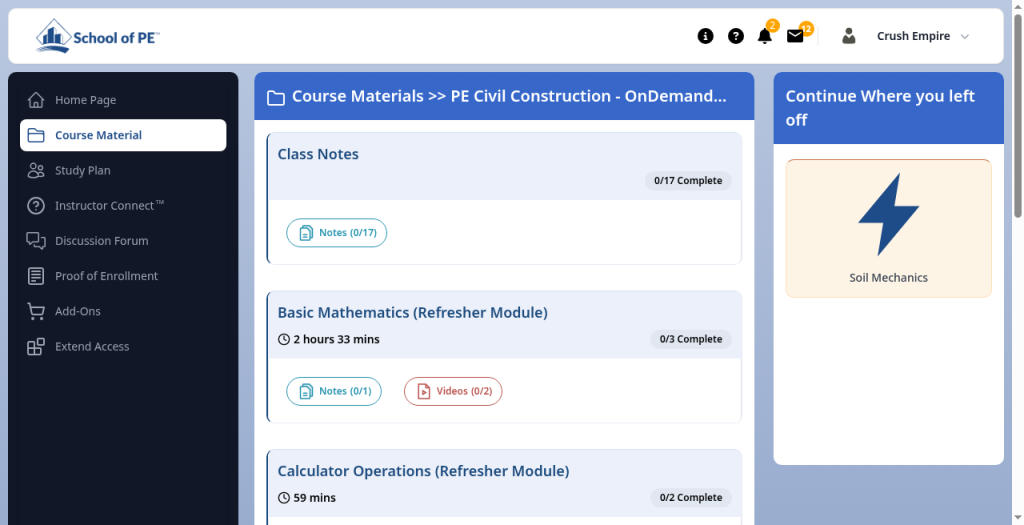Open the help question mark icon

tap(736, 36)
